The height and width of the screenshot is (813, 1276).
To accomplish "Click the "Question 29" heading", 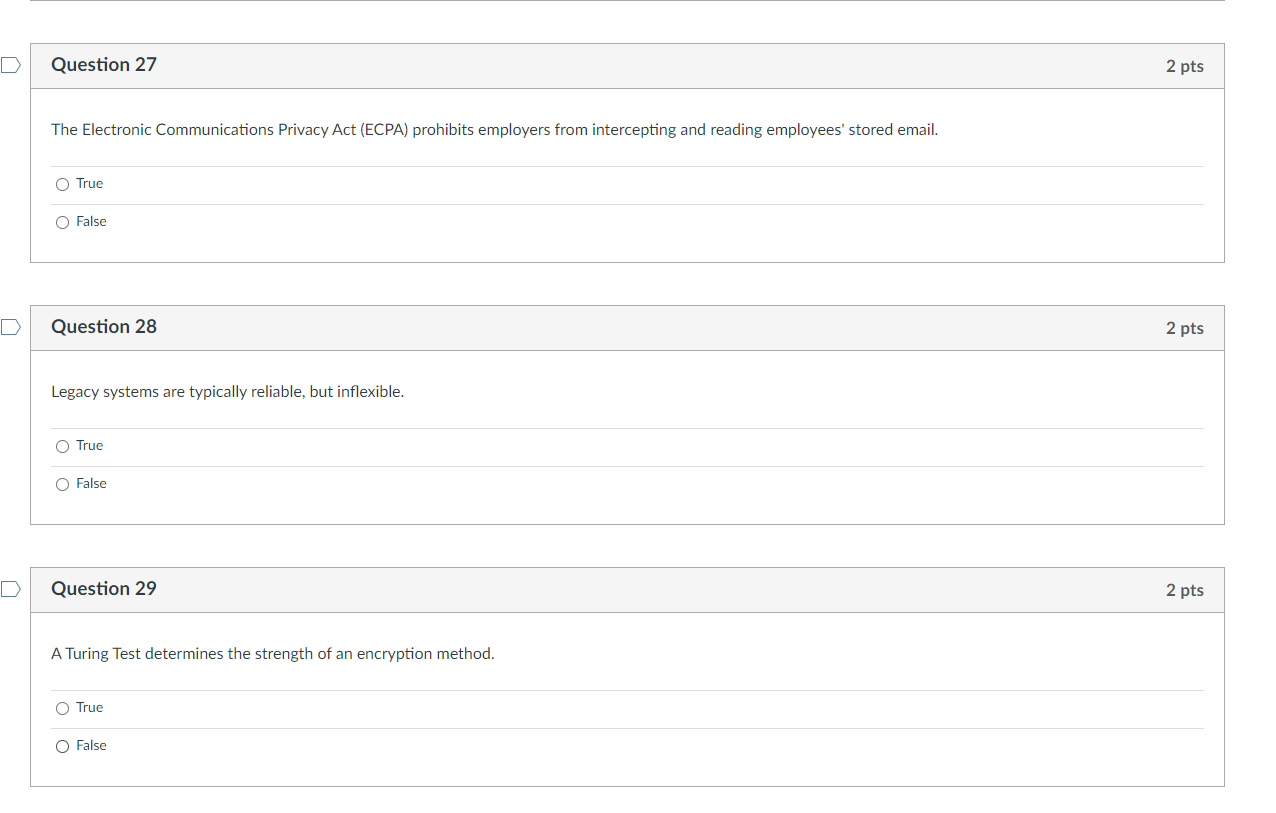I will [x=104, y=589].
